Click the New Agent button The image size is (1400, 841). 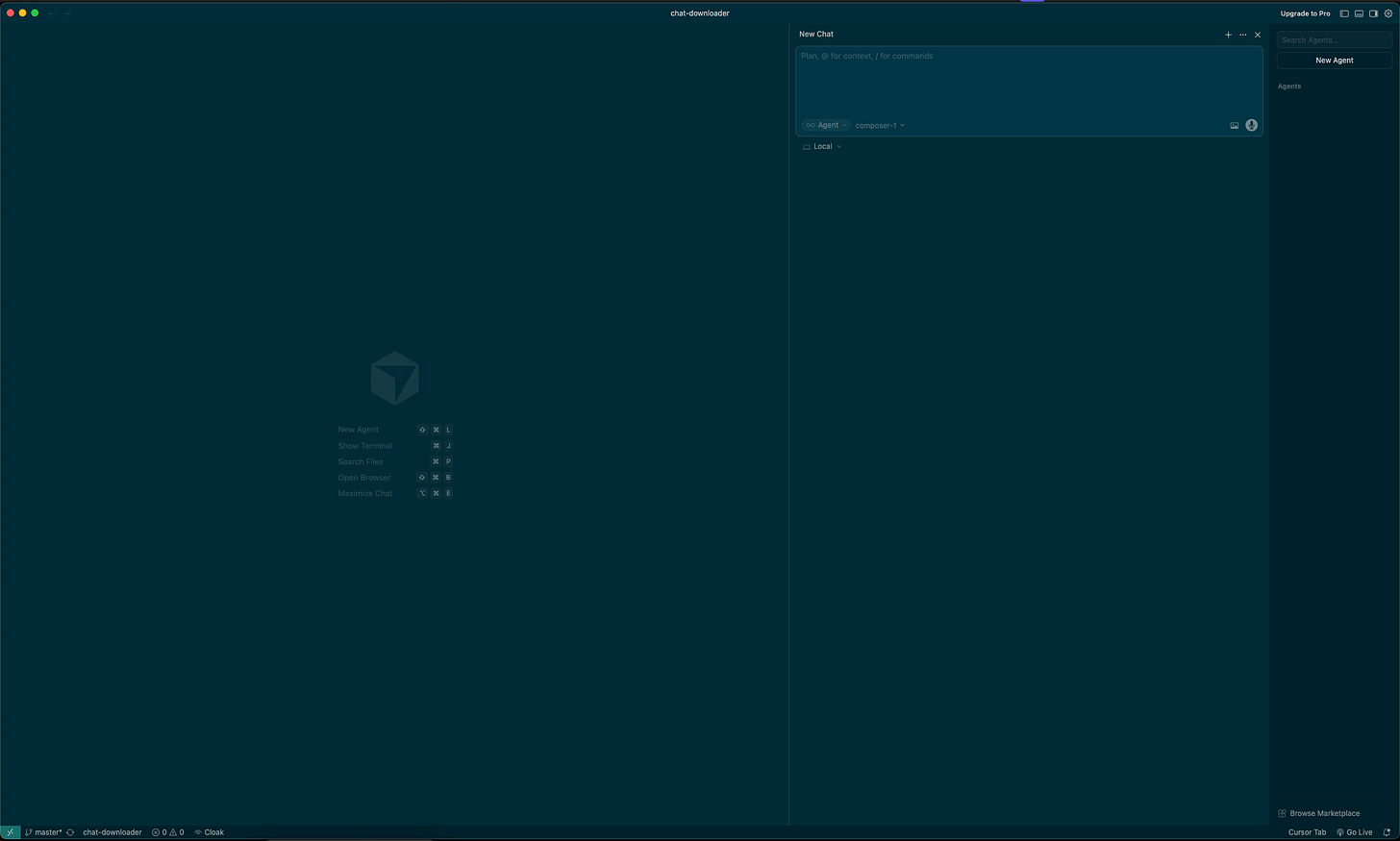[x=1334, y=61]
